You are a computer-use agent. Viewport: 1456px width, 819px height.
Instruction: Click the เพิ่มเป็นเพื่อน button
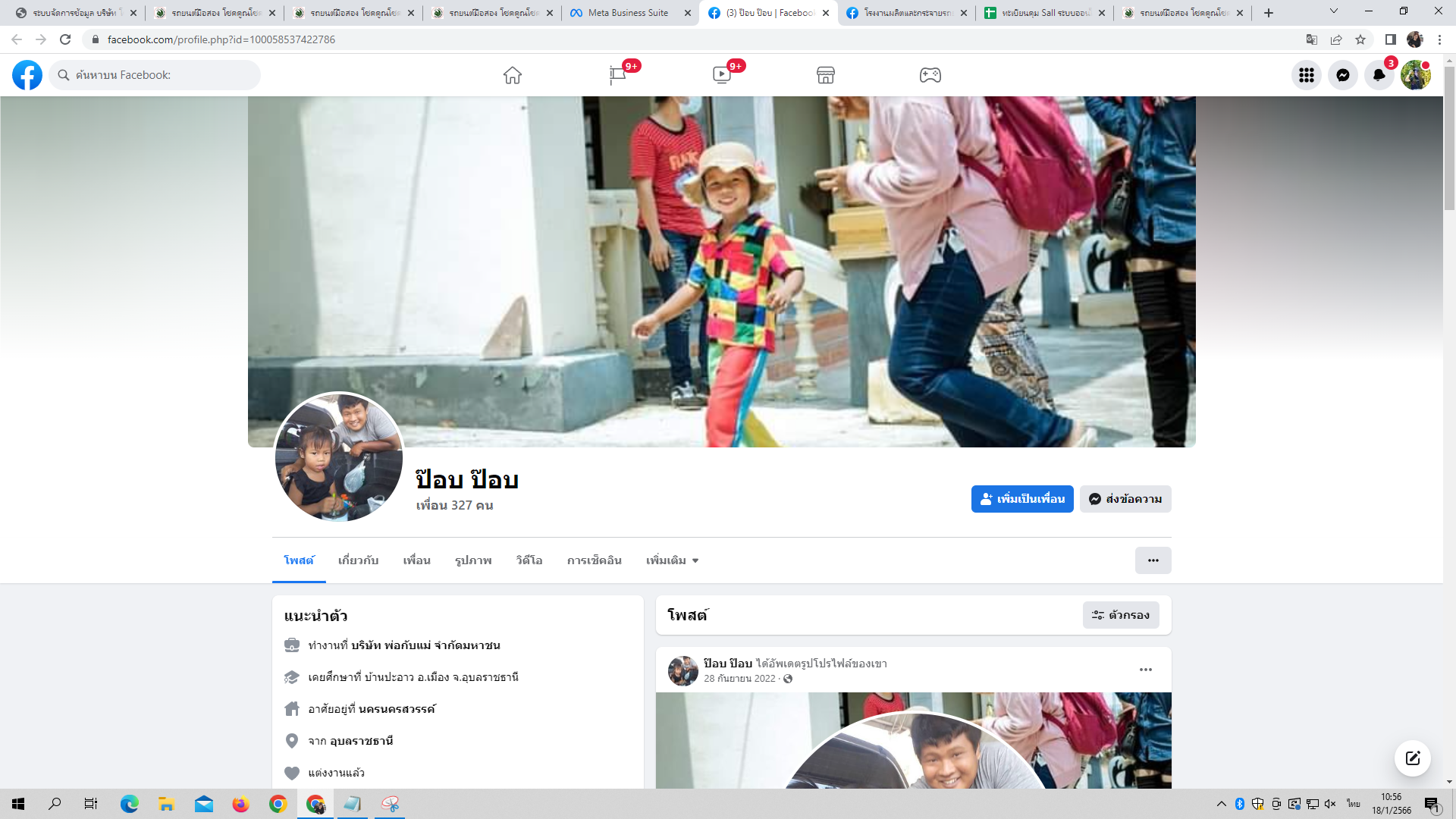[1022, 499]
